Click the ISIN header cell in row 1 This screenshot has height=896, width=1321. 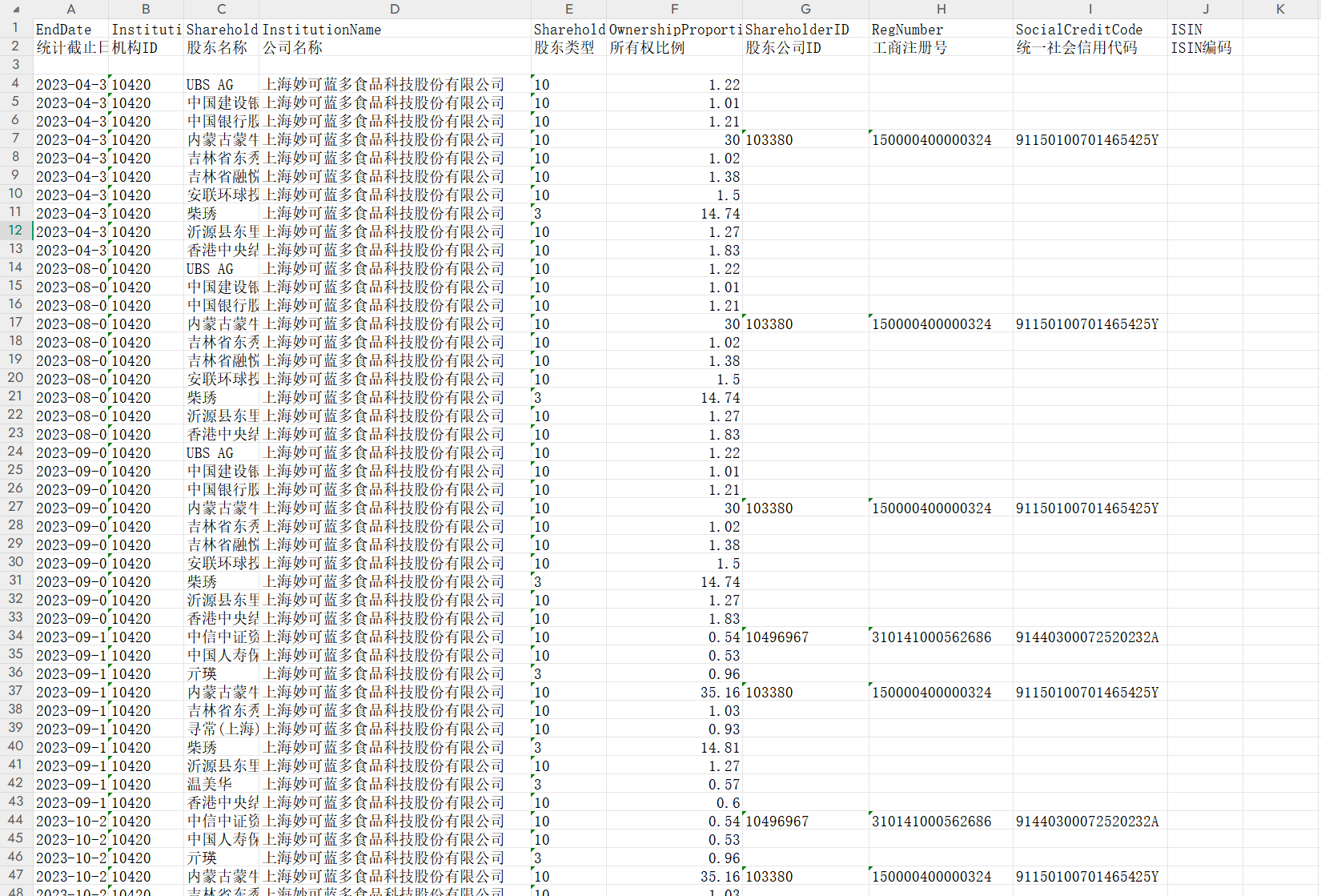[1204, 30]
